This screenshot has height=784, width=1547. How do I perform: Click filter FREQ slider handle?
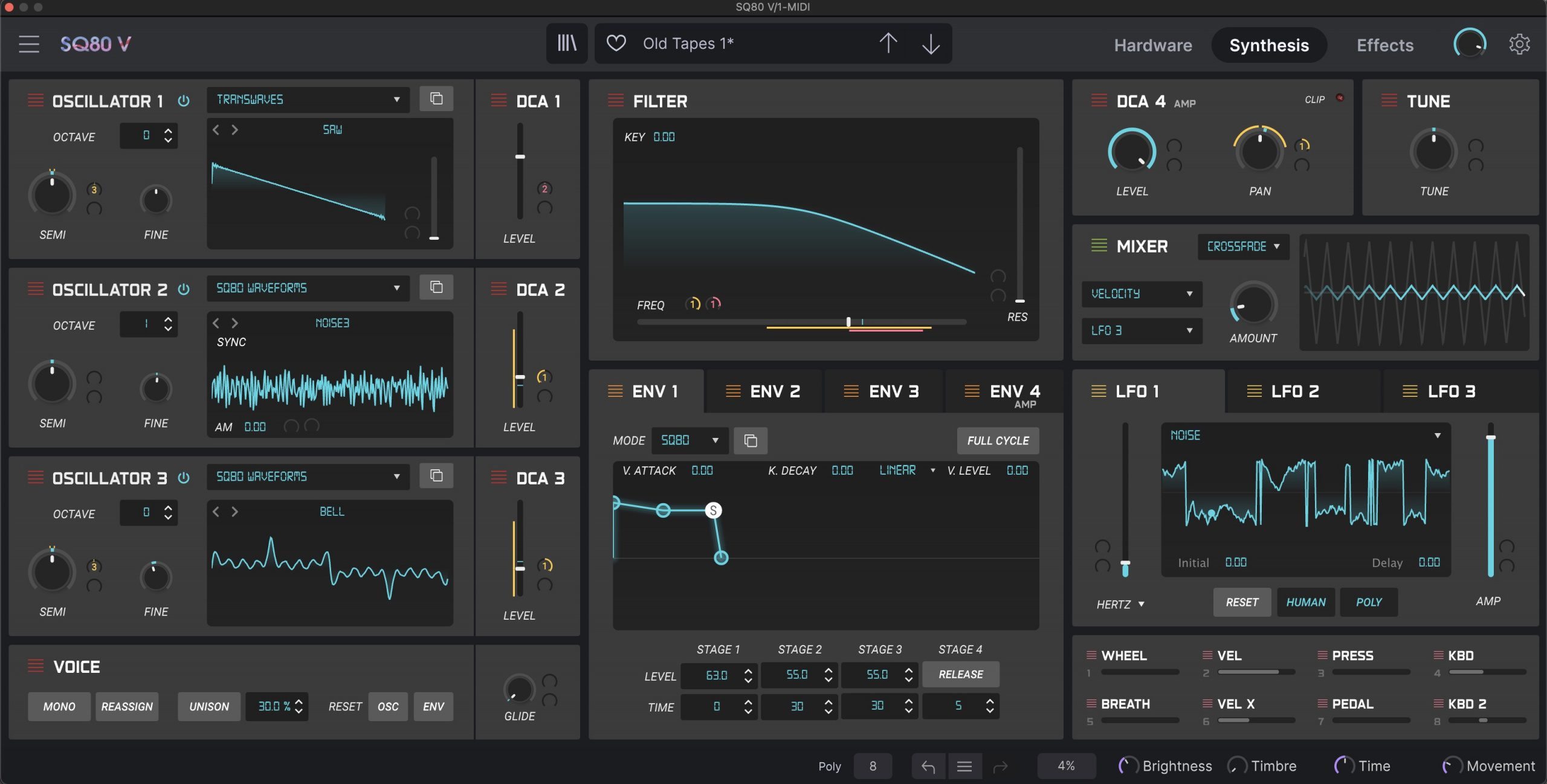click(848, 322)
